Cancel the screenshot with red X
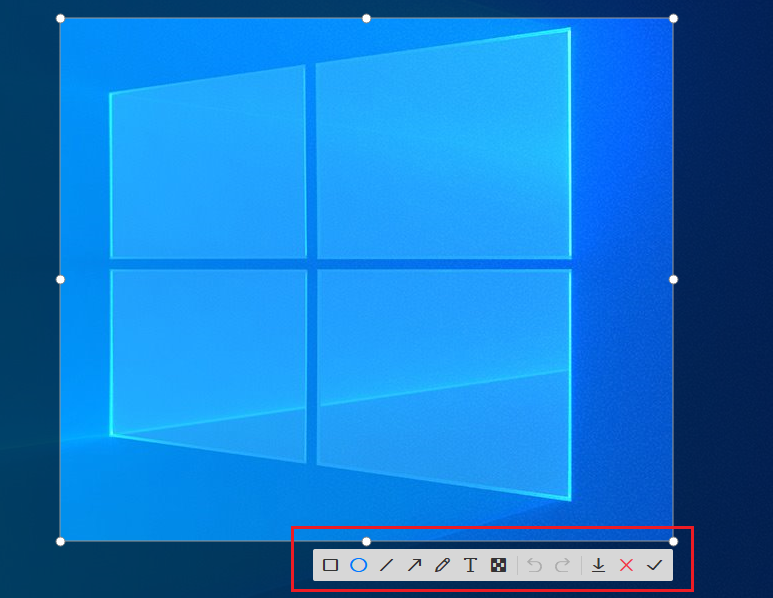This screenshot has height=598, width=773. click(626, 565)
